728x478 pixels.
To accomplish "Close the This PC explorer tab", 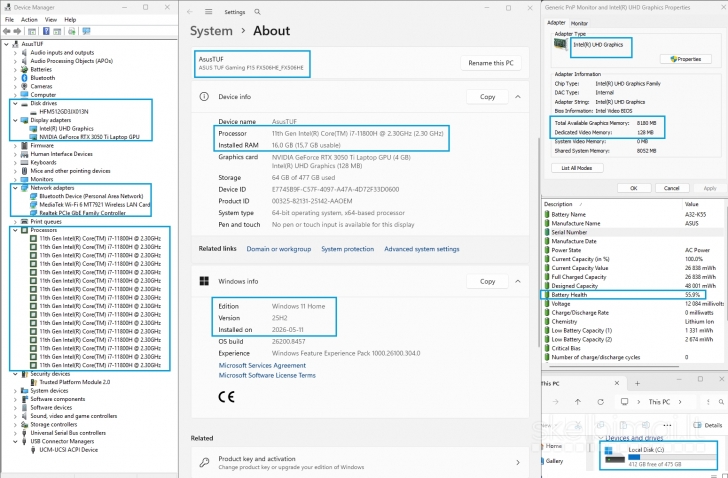I will click(x=617, y=383).
